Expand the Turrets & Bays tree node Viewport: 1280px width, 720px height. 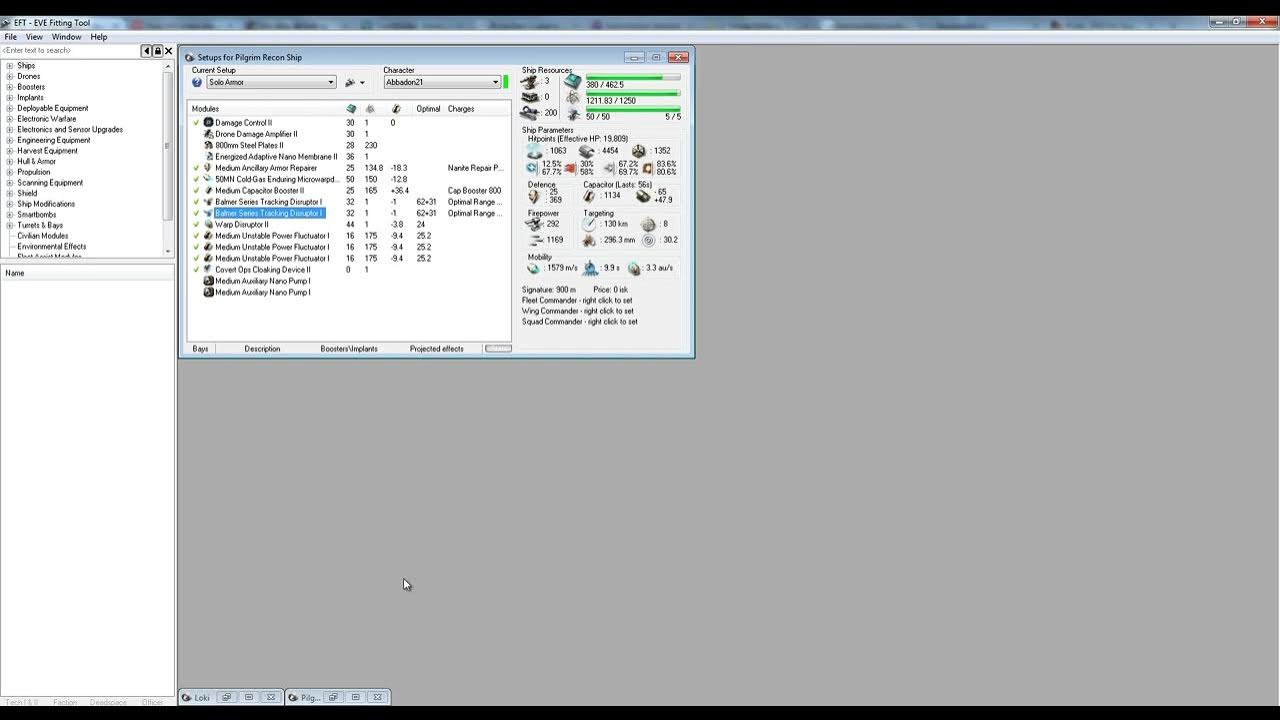click(10, 225)
